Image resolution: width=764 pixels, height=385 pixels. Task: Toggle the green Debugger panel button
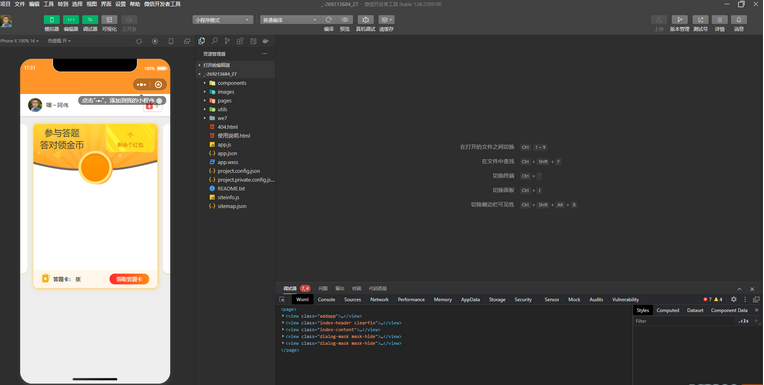[90, 19]
